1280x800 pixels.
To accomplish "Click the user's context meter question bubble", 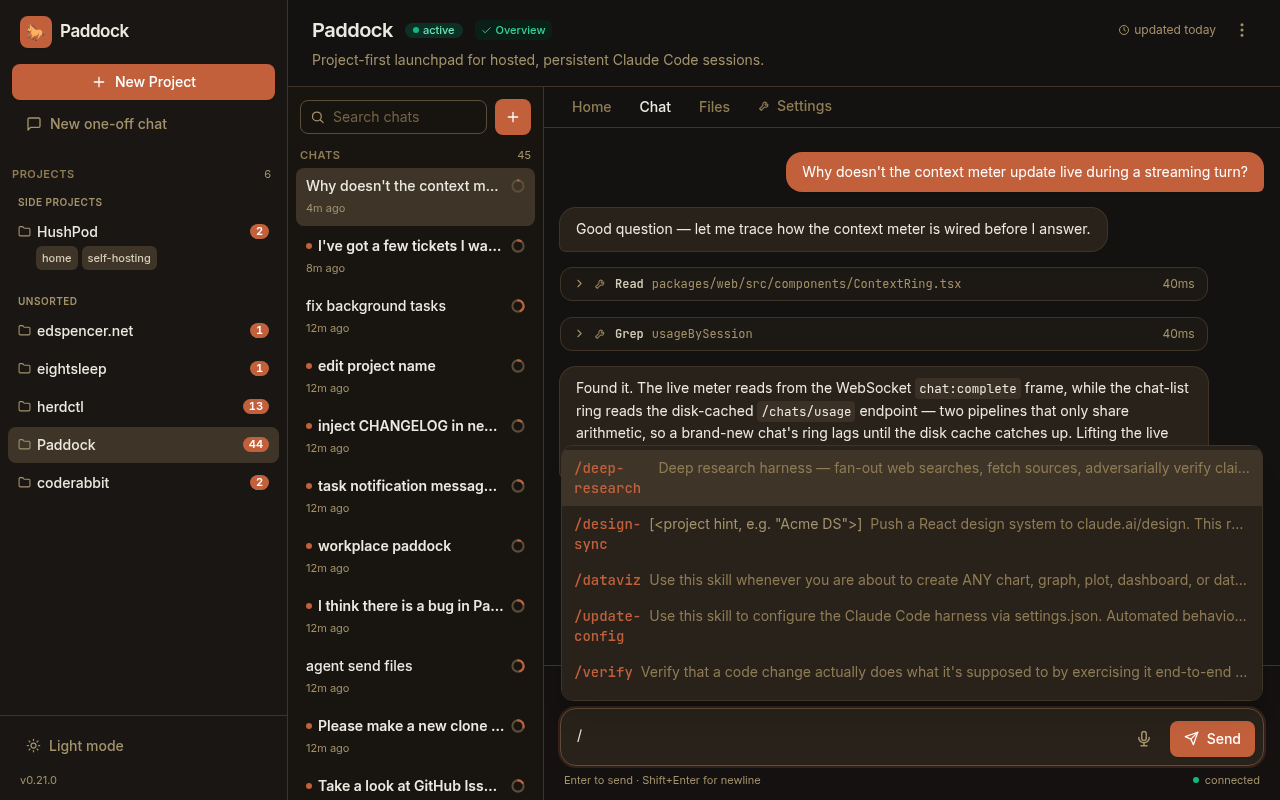I will (x=1025, y=172).
